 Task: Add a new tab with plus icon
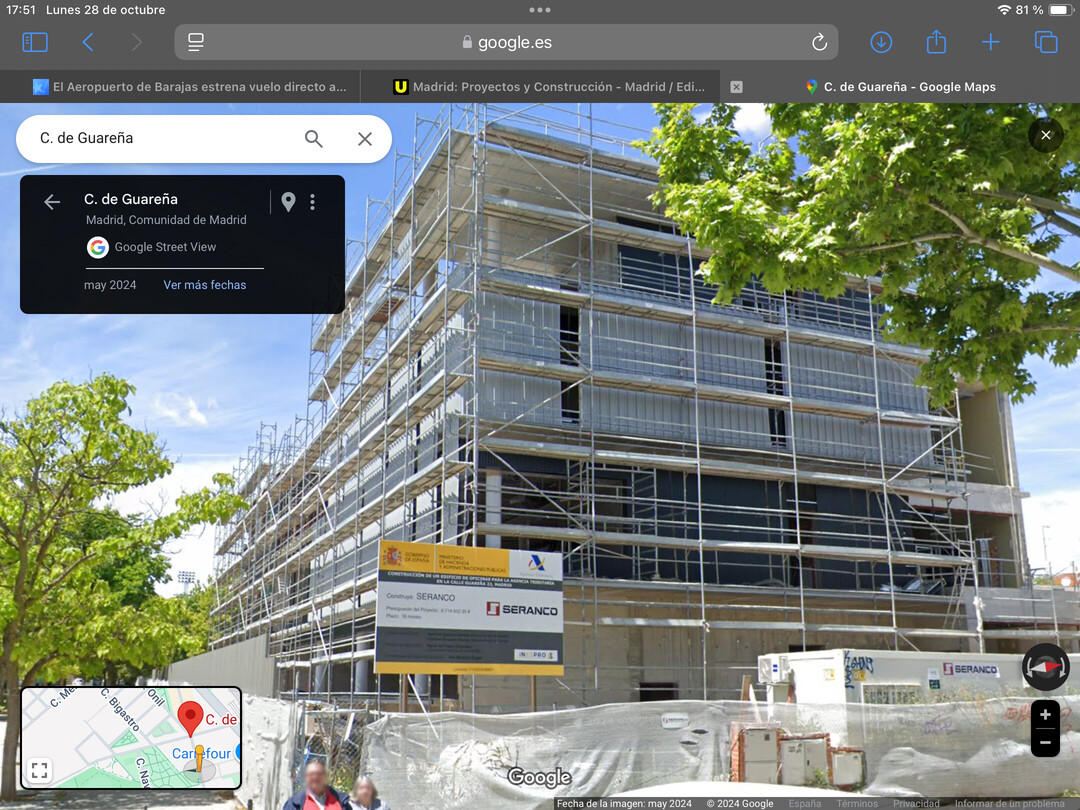(990, 42)
